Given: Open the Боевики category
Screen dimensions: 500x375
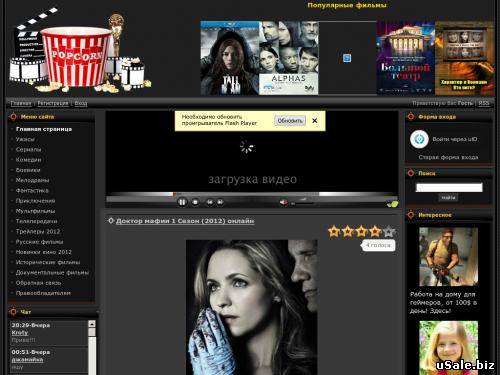Looking at the screenshot, I should [x=28, y=170].
